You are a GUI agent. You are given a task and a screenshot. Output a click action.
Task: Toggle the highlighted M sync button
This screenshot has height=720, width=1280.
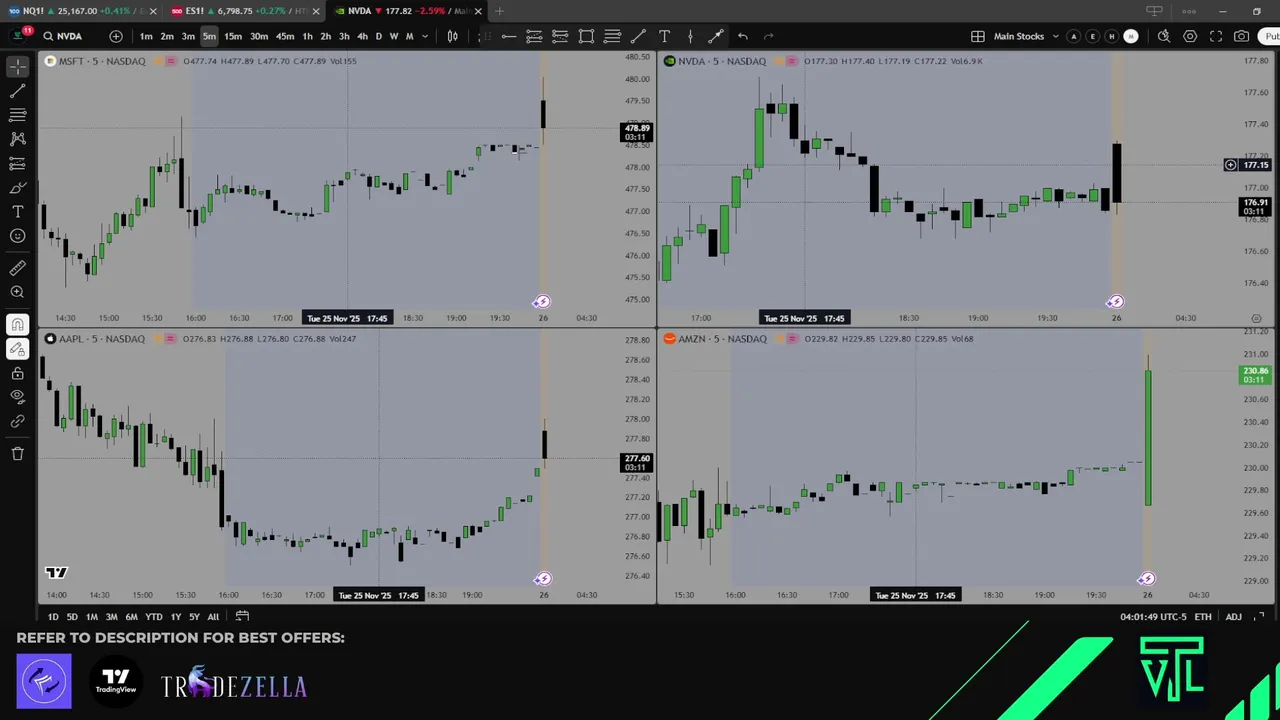(1131, 36)
